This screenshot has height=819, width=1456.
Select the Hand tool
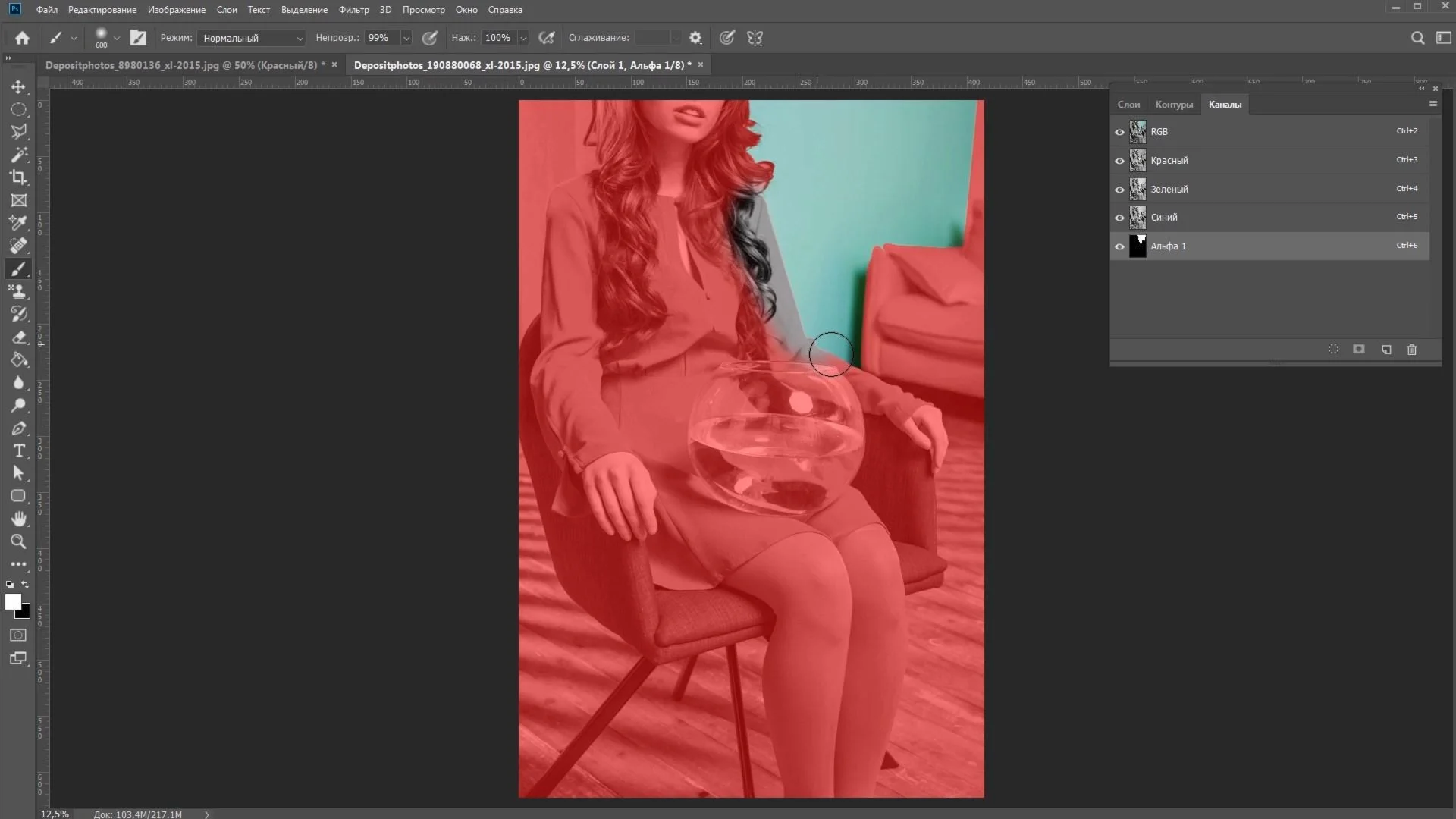[18, 519]
